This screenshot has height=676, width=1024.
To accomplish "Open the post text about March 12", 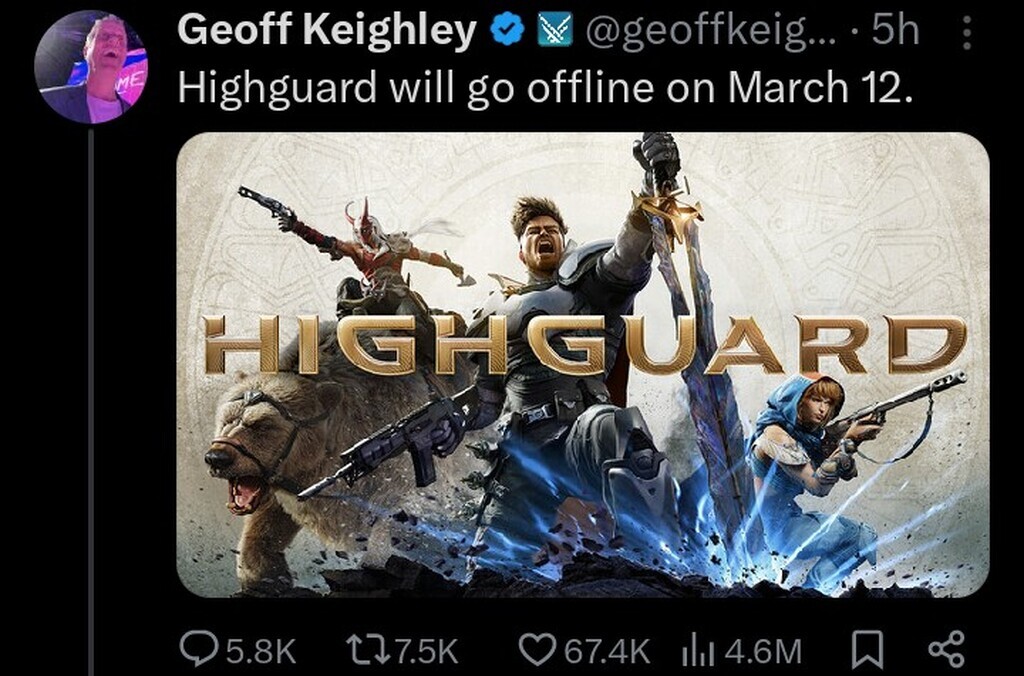I will (x=545, y=88).
